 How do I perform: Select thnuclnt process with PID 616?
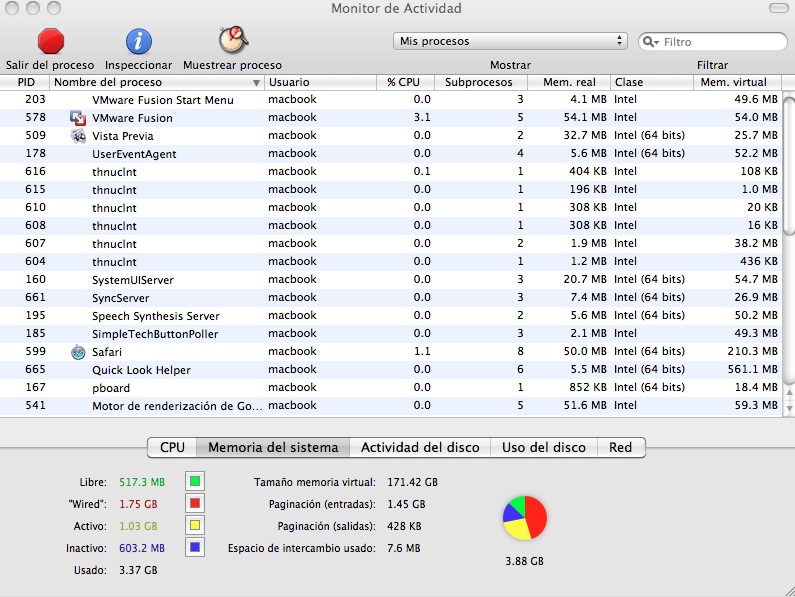coord(390,171)
